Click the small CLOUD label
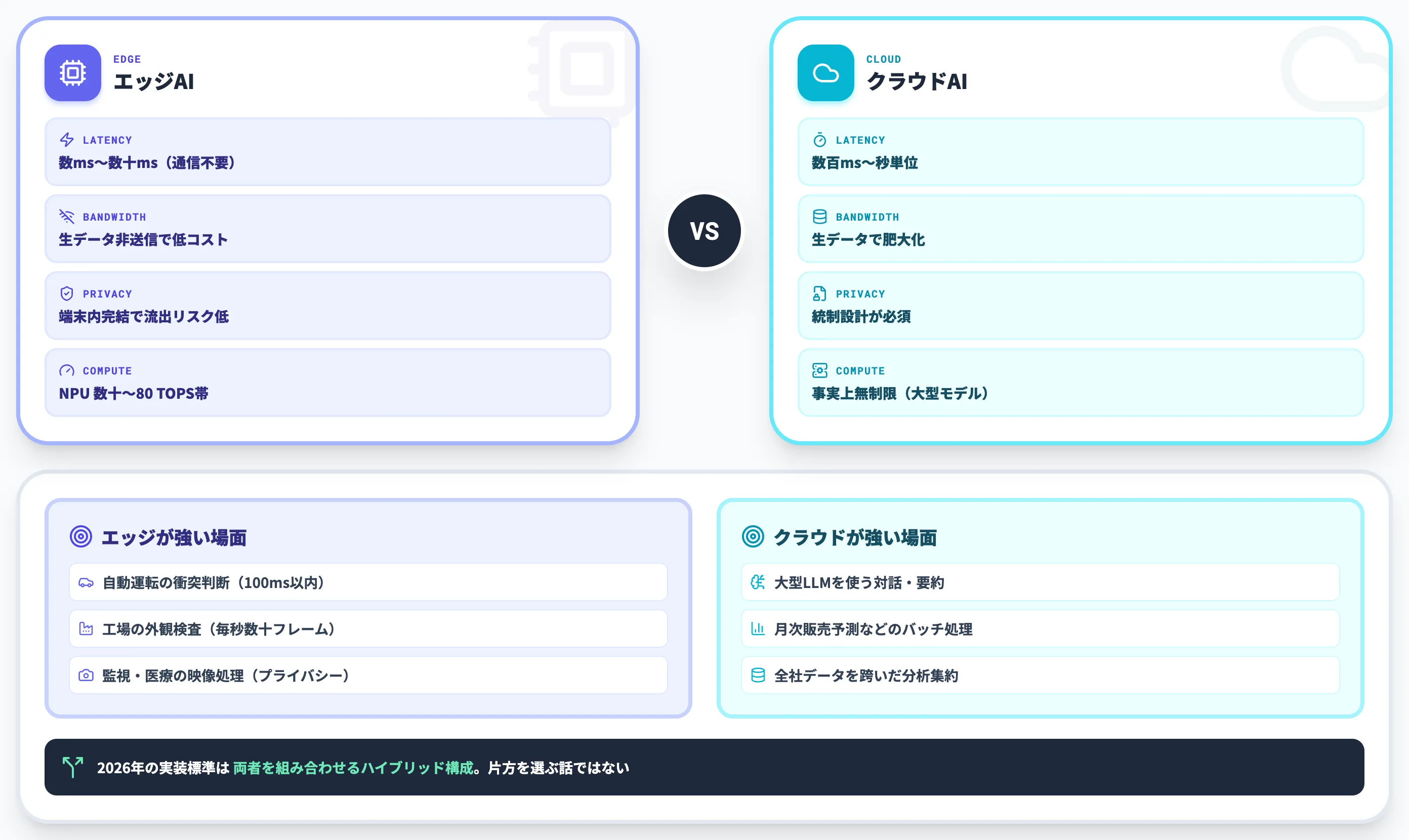This screenshot has height=840, width=1409. [884, 59]
